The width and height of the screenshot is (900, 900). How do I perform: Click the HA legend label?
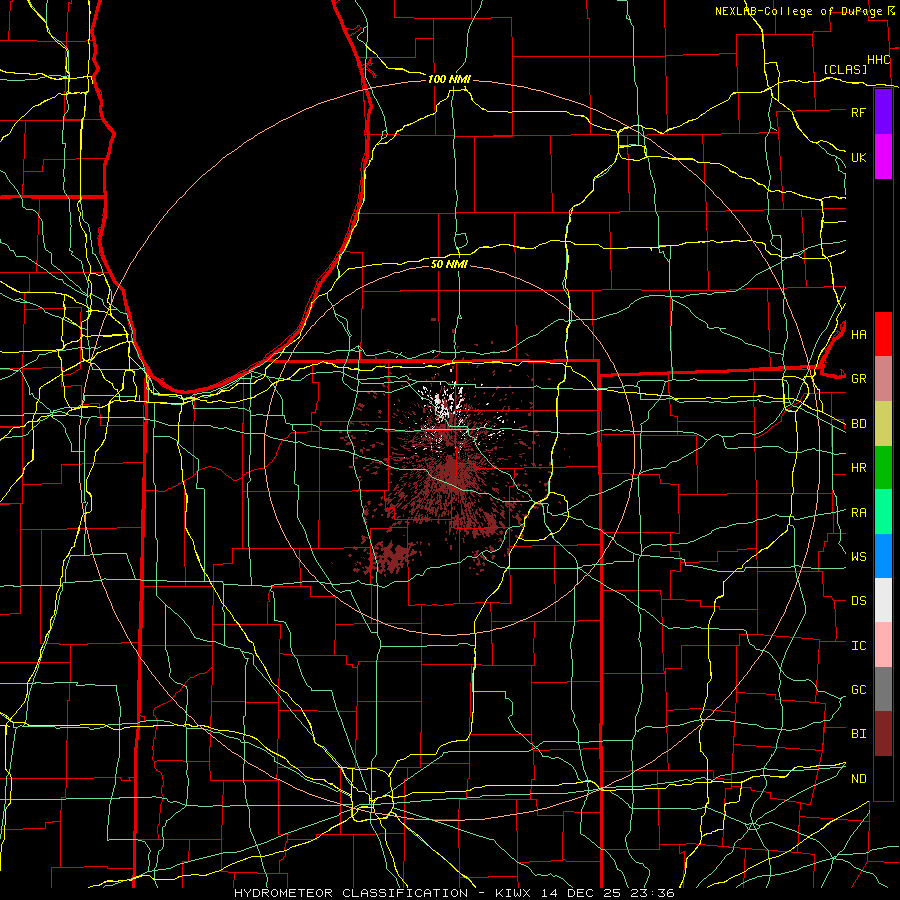point(858,334)
